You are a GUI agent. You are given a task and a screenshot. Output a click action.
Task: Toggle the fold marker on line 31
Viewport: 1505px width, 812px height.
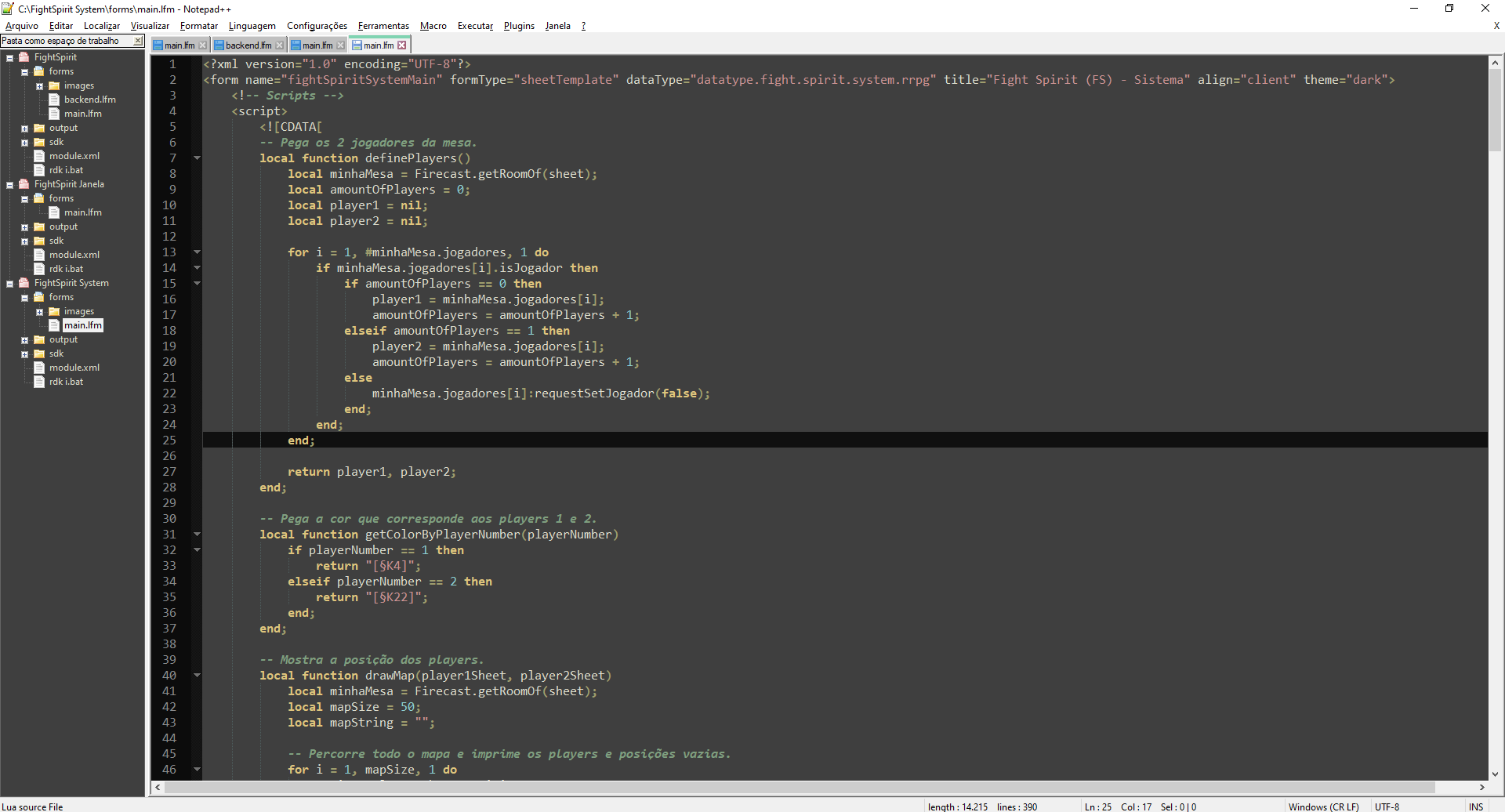pos(197,535)
